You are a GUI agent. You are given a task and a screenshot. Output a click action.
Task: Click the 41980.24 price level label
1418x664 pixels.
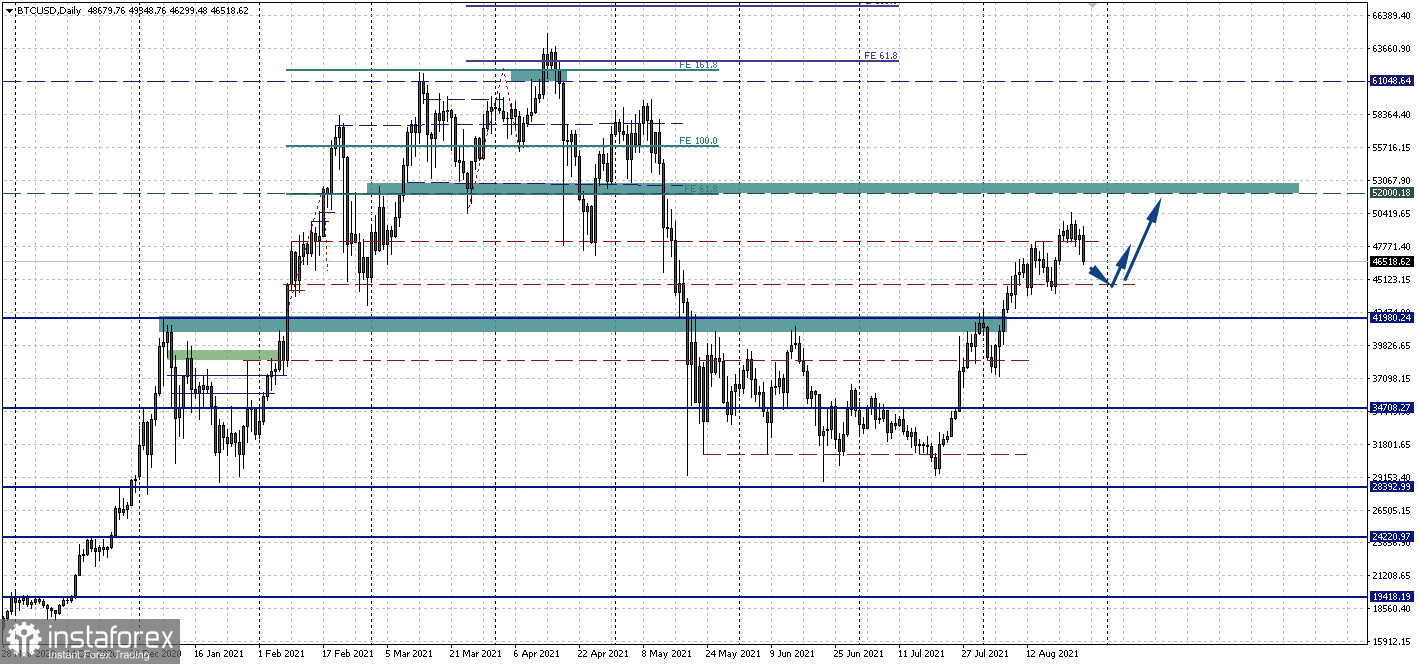1391,318
